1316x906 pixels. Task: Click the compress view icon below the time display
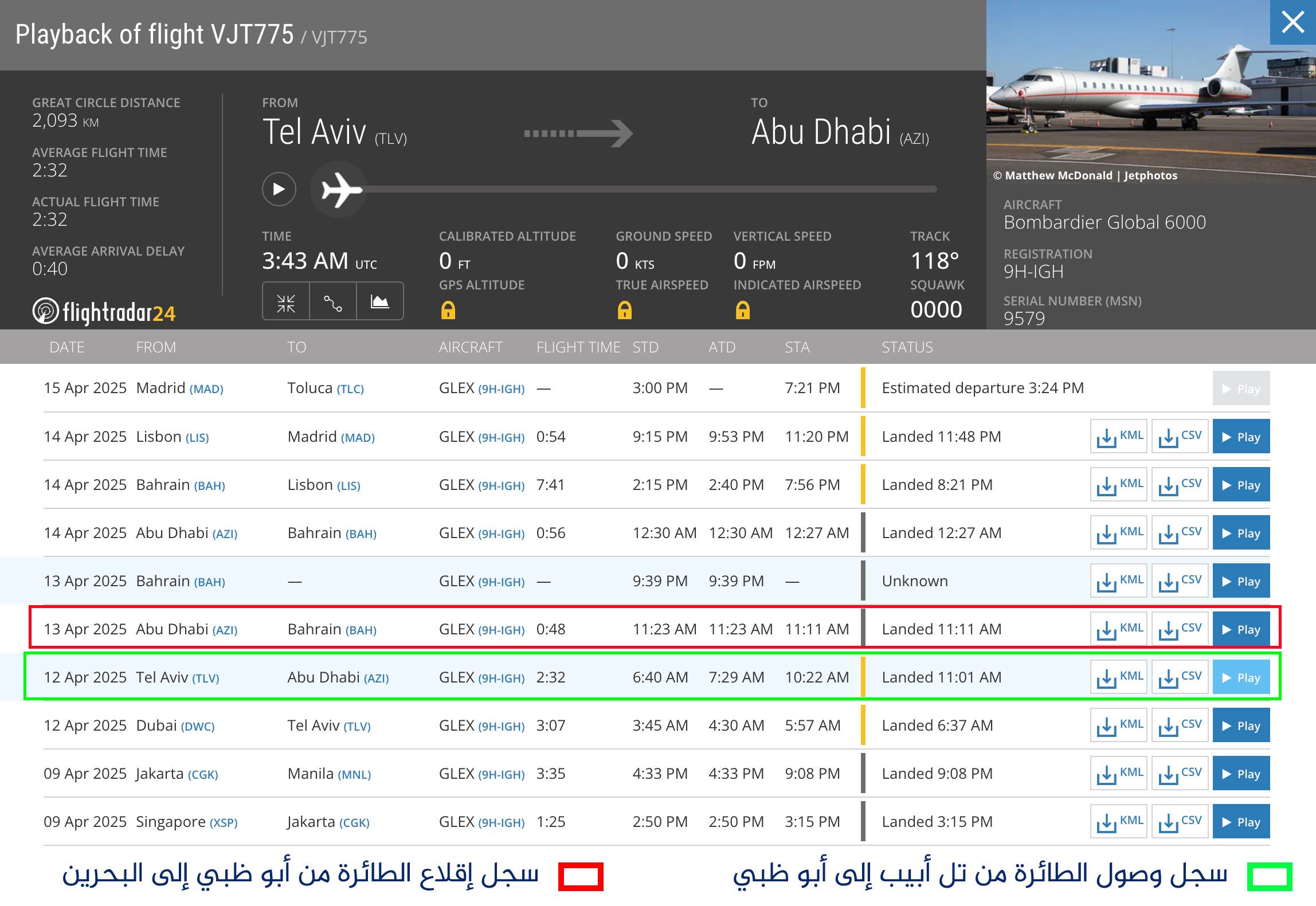click(x=287, y=301)
